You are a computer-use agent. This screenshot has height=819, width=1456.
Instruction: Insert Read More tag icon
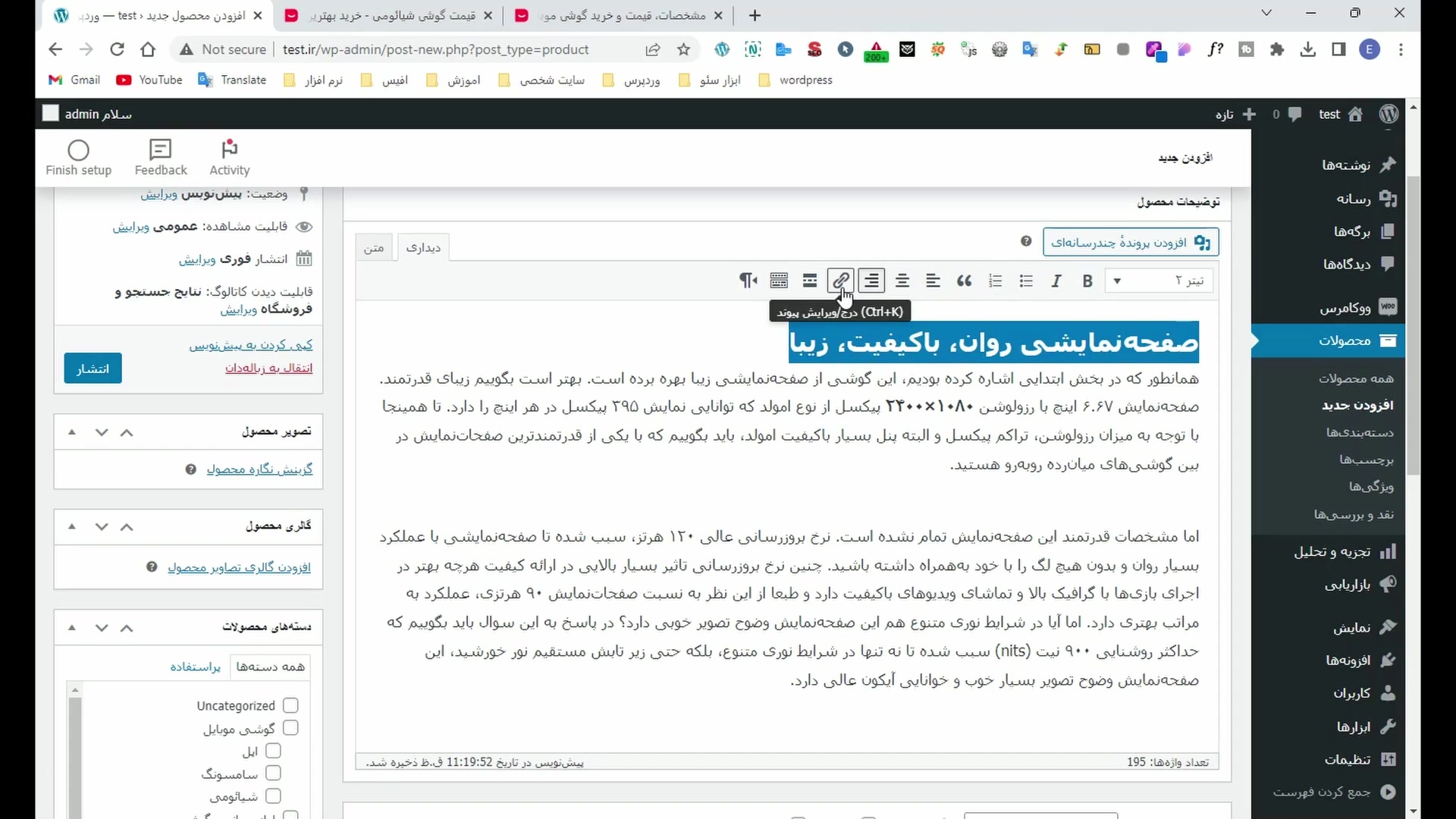pos(810,281)
